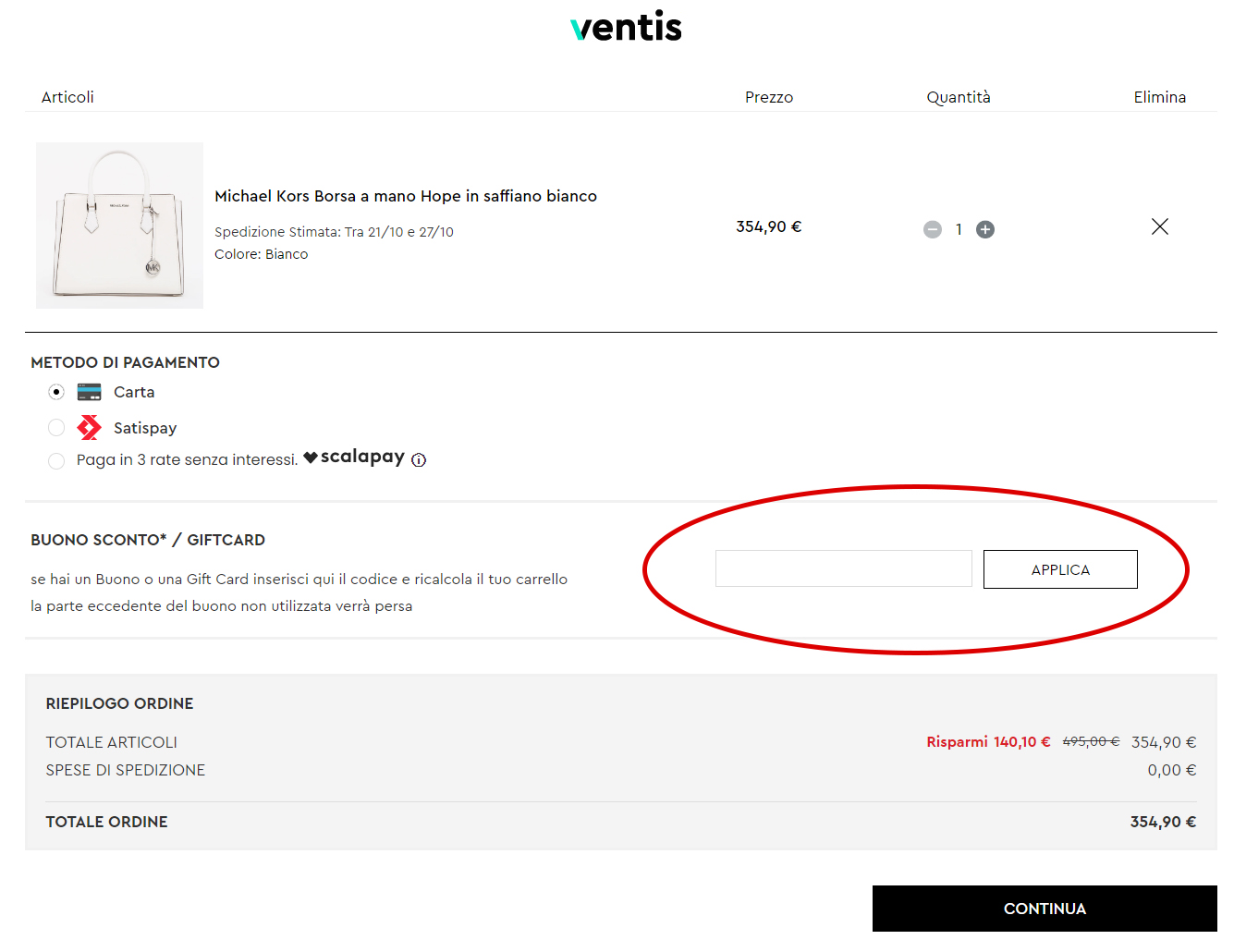Click the Scalapay heart logo

311,456
